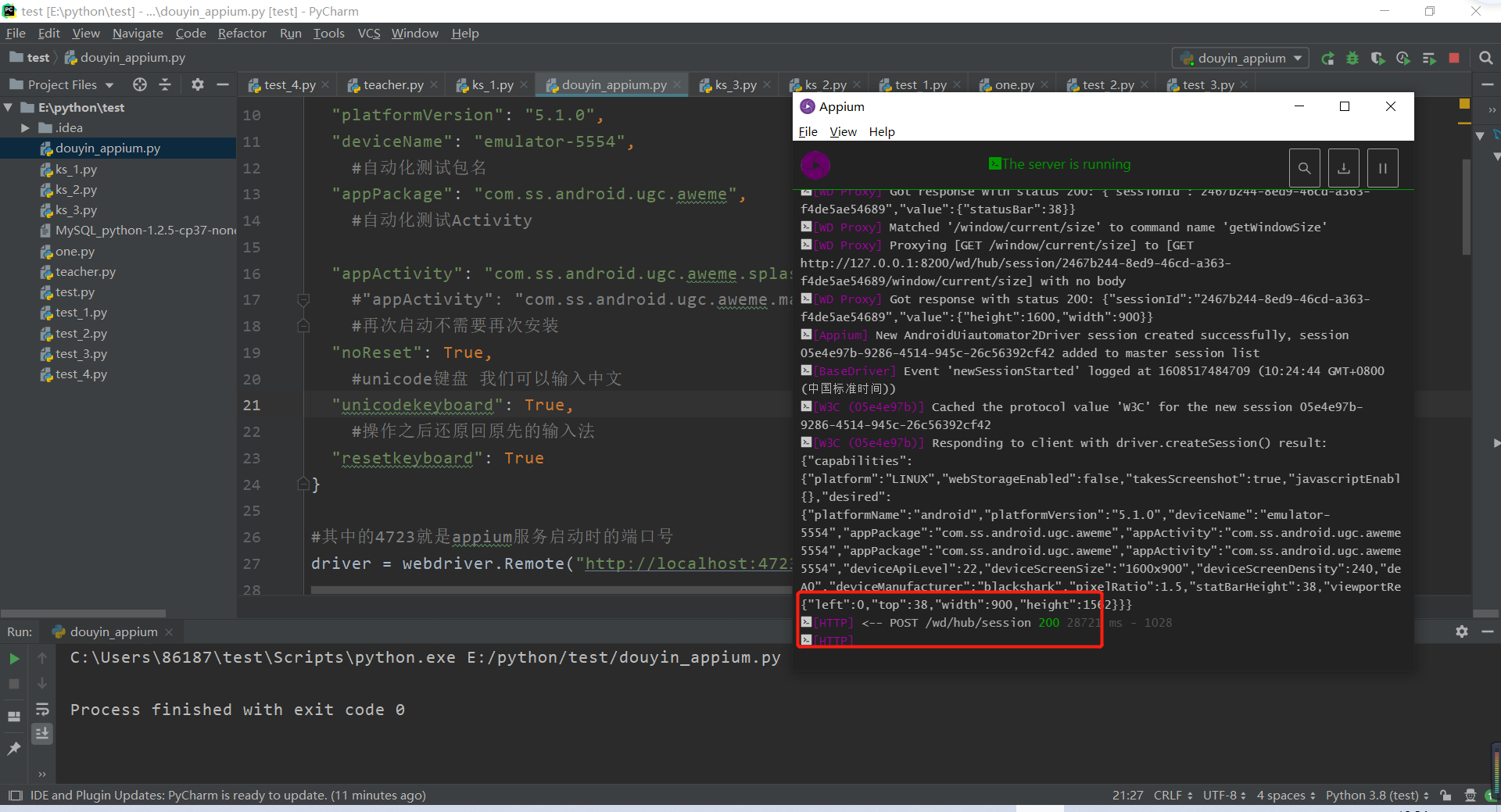Viewport: 1501px width, 812px height.
Task: Toggle read-only lock in status bar
Action: [1445, 796]
